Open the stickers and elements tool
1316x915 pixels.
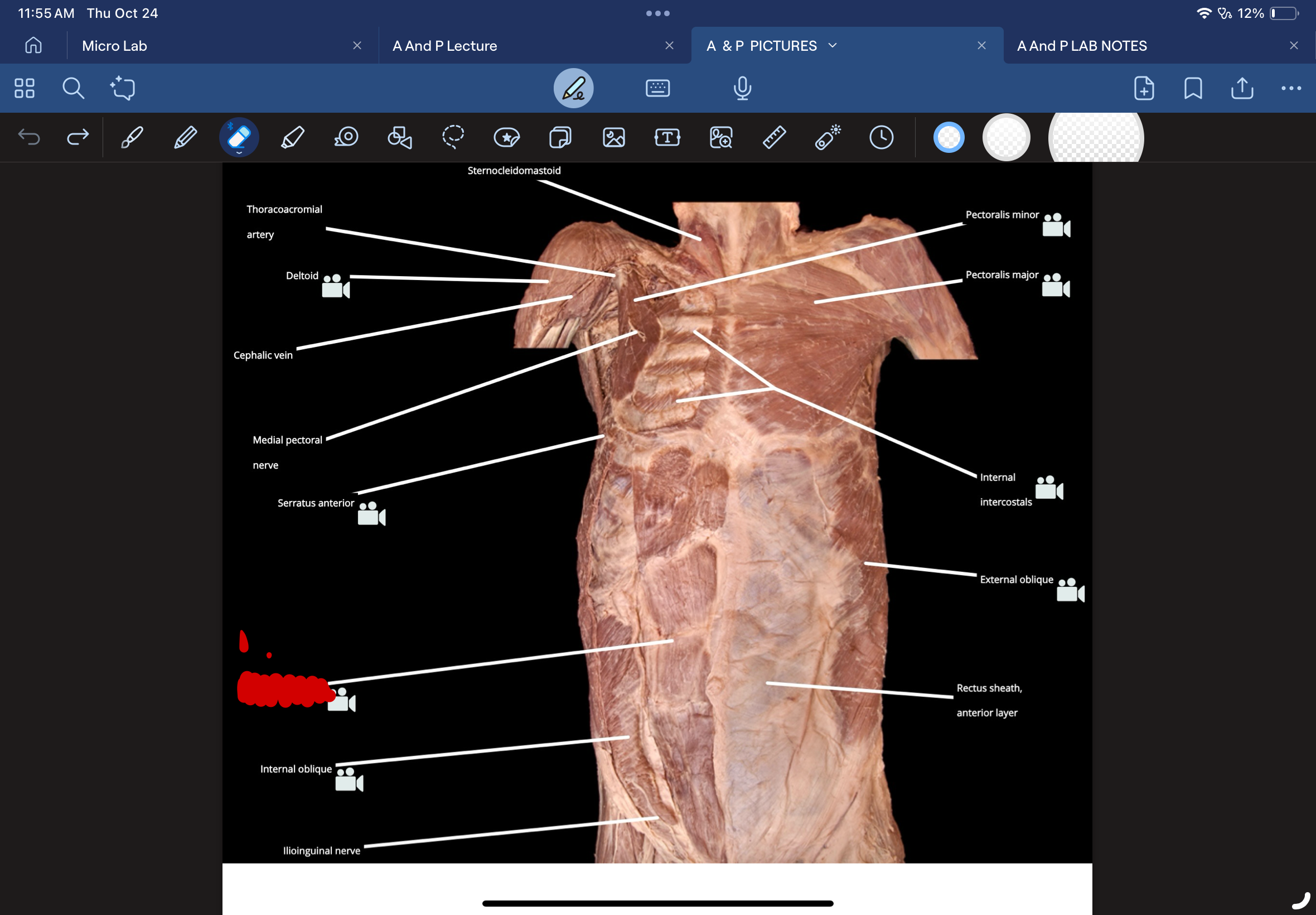(x=506, y=138)
